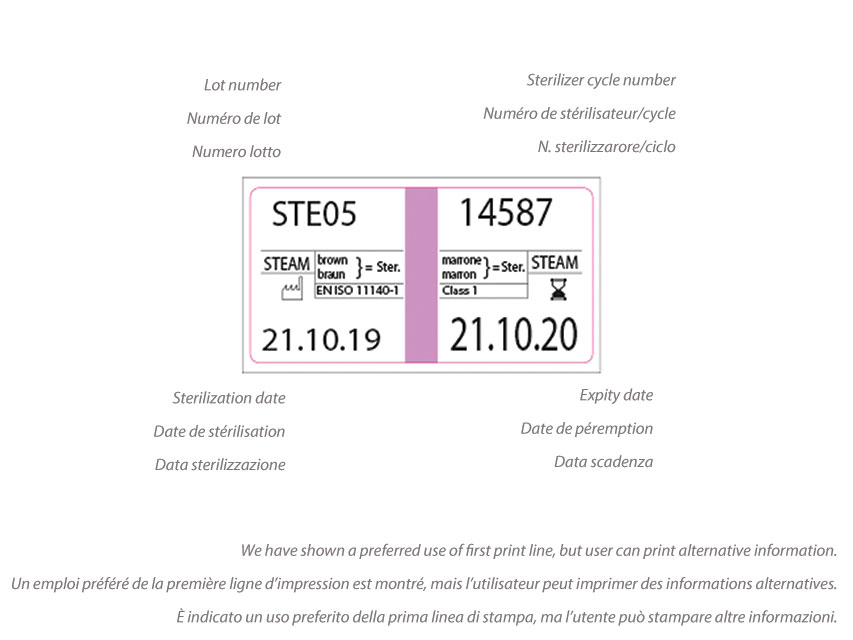853x640 pixels.
Task: Click the "Expity date" caption
Action: click(x=616, y=395)
